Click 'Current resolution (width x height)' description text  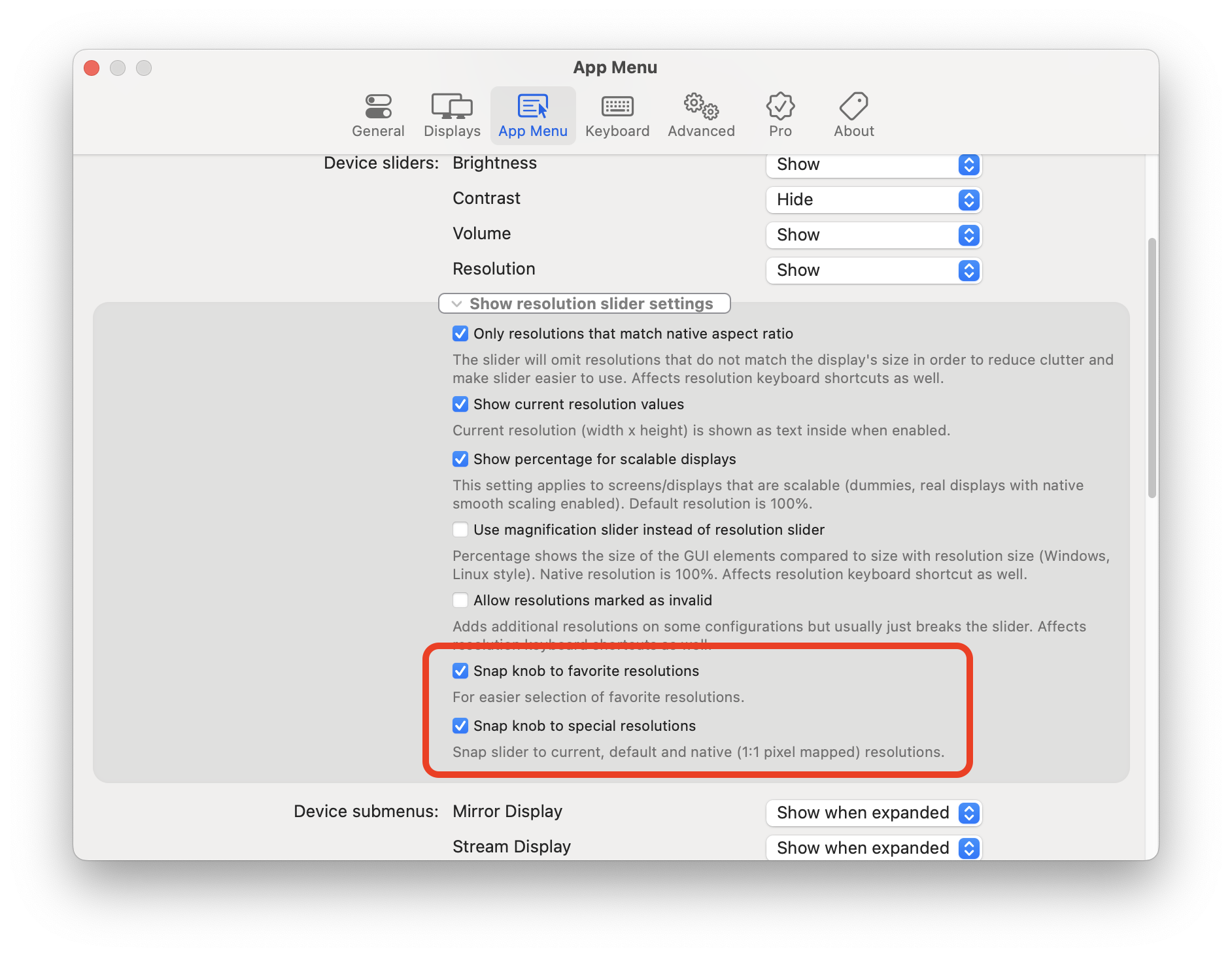tap(701, 431)
